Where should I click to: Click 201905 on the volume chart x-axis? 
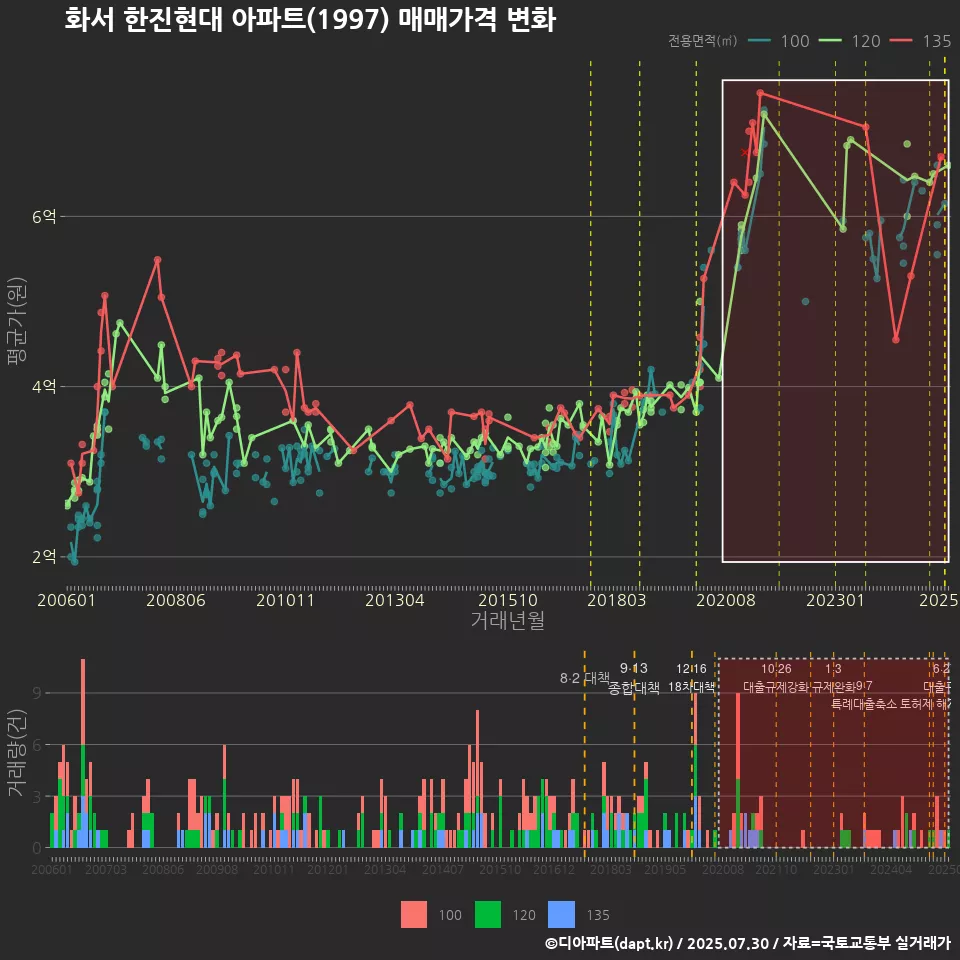[x=666, y=869]
